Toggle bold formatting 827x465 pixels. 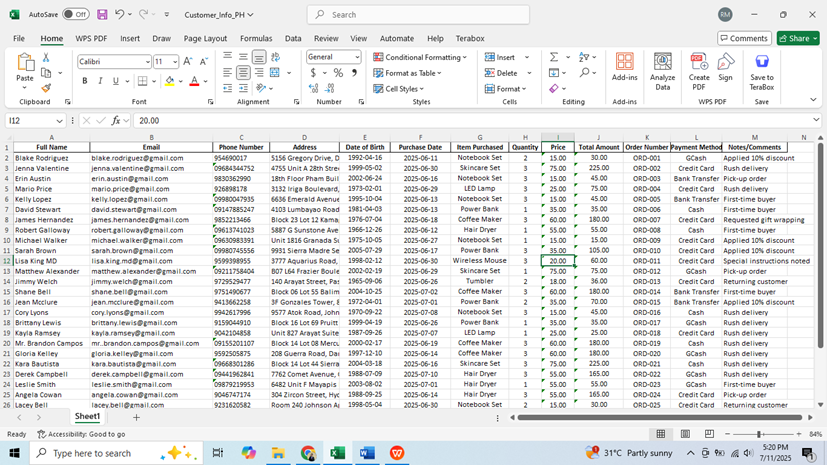[84, 81]
